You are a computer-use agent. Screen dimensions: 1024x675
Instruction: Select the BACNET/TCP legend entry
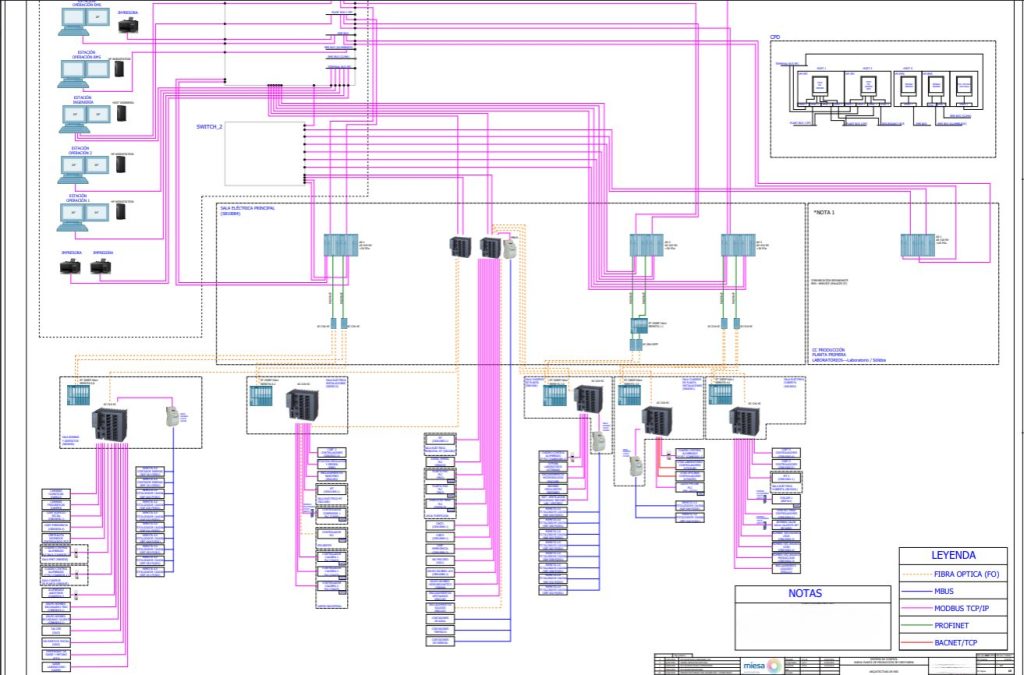[955, 643]
